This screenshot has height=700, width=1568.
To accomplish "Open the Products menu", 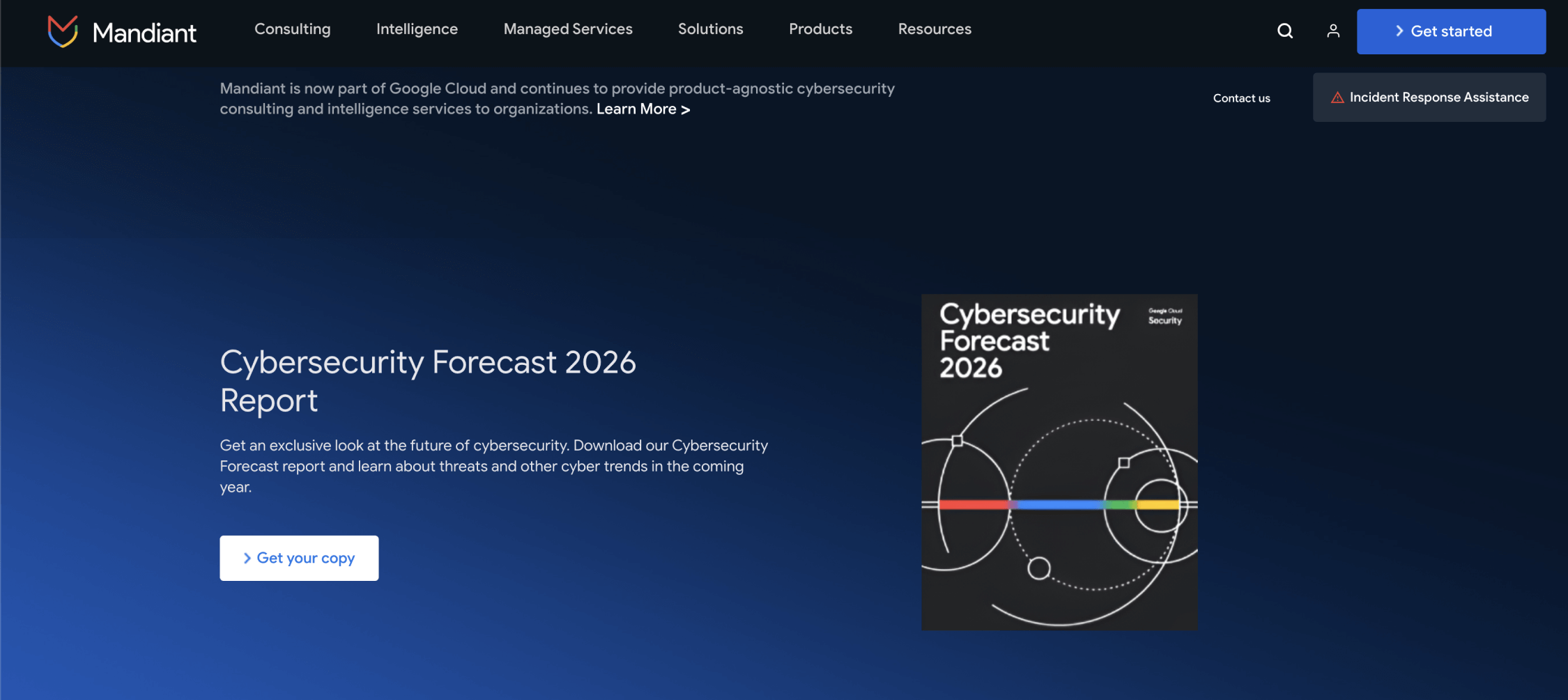I will point(820,29).
